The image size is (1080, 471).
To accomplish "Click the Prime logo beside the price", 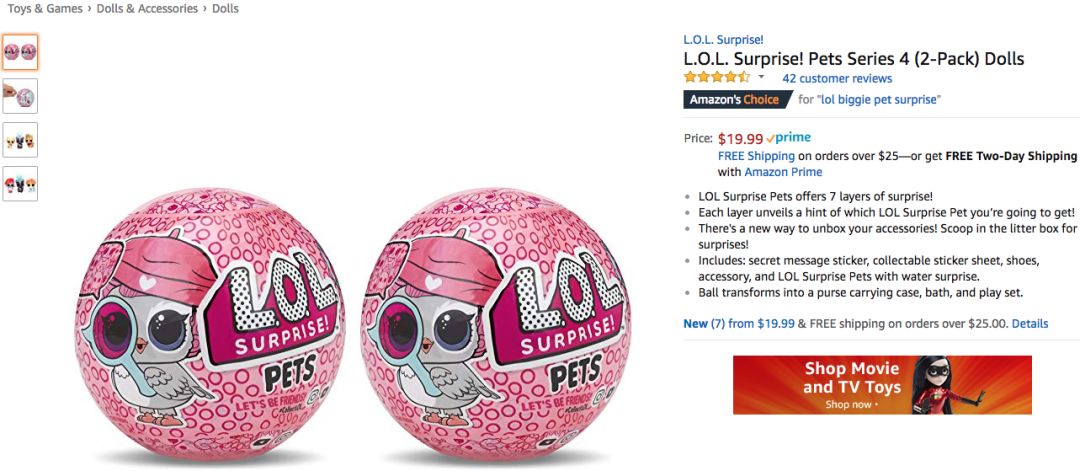I will pyautogui.click(x=788, y=138).
